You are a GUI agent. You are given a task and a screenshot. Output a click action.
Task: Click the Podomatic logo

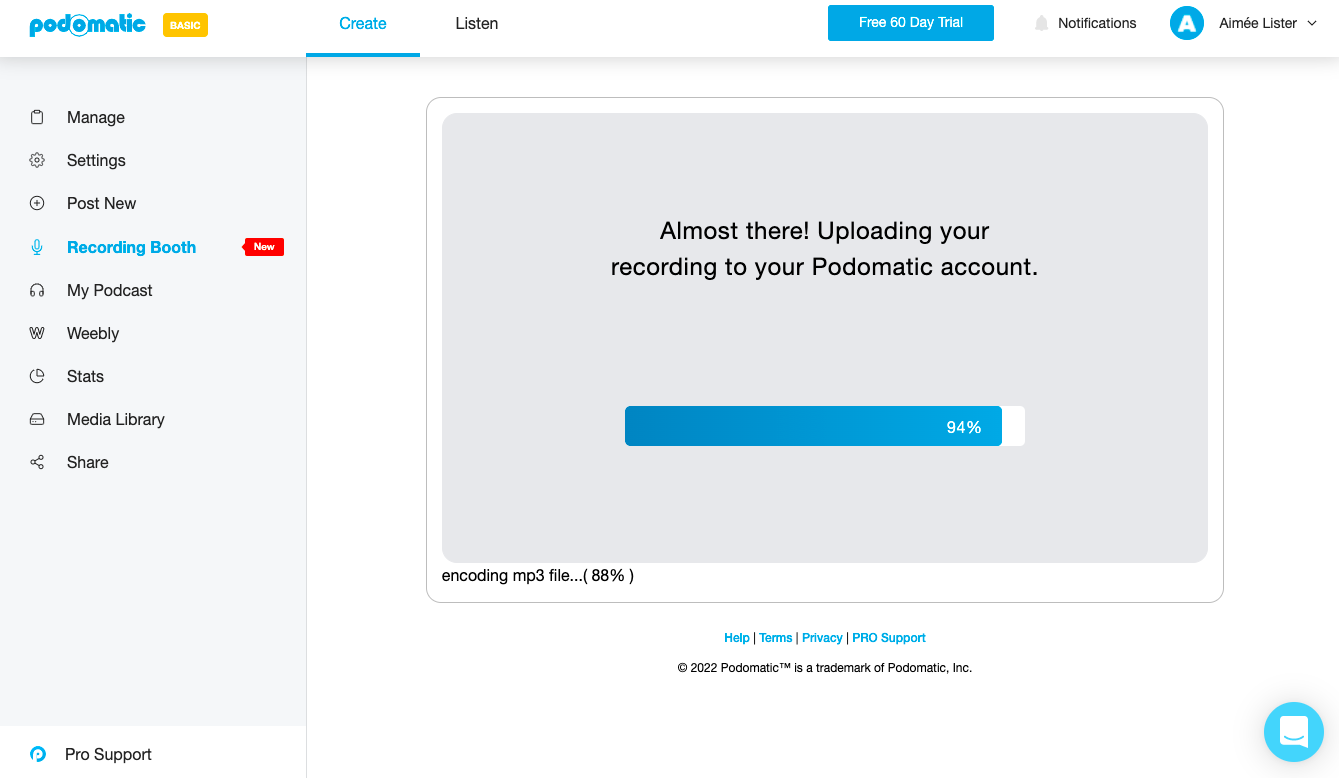pyautogui.click(x=87, y=25)
